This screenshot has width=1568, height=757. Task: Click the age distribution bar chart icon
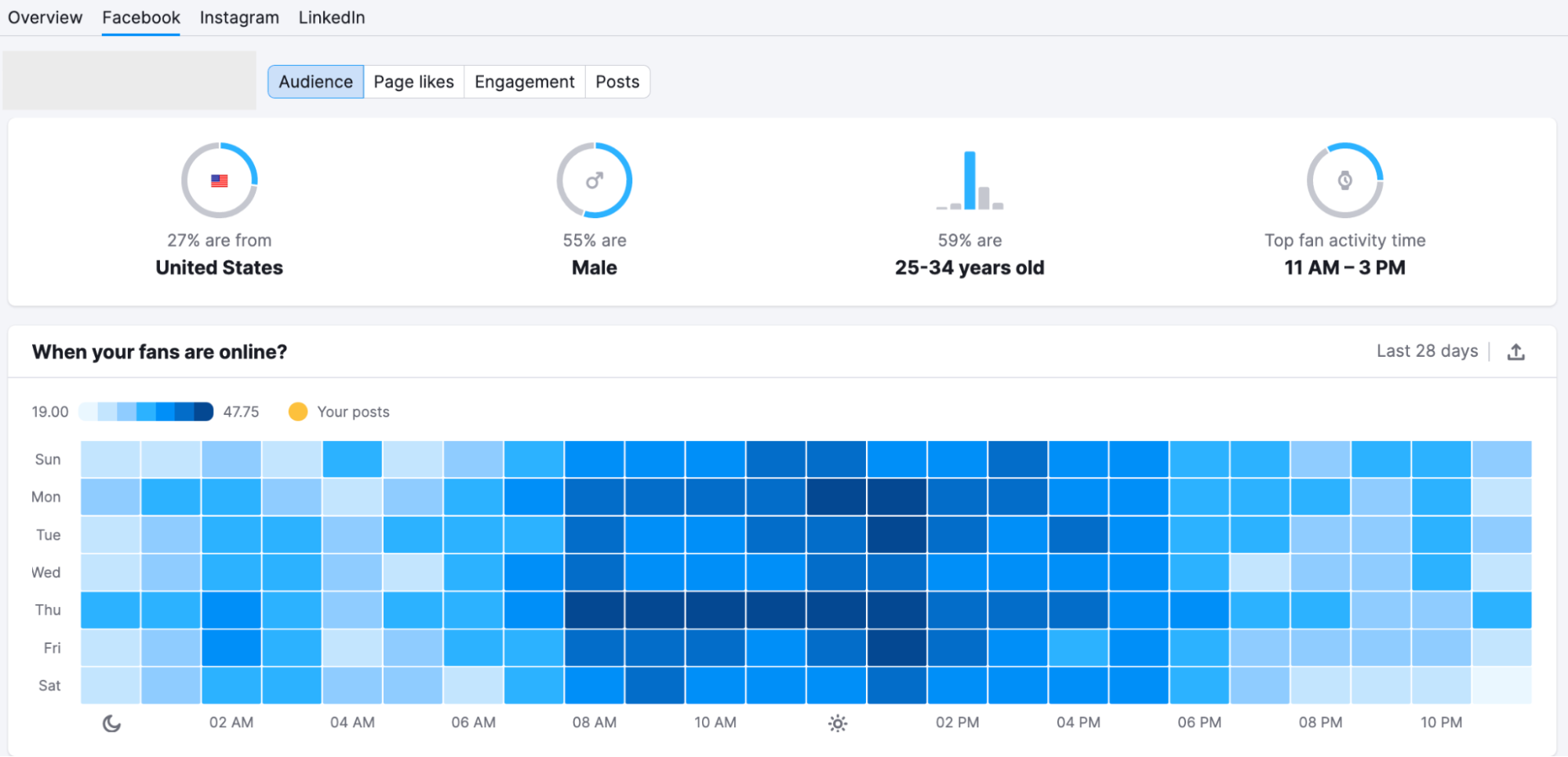point(970,179)
